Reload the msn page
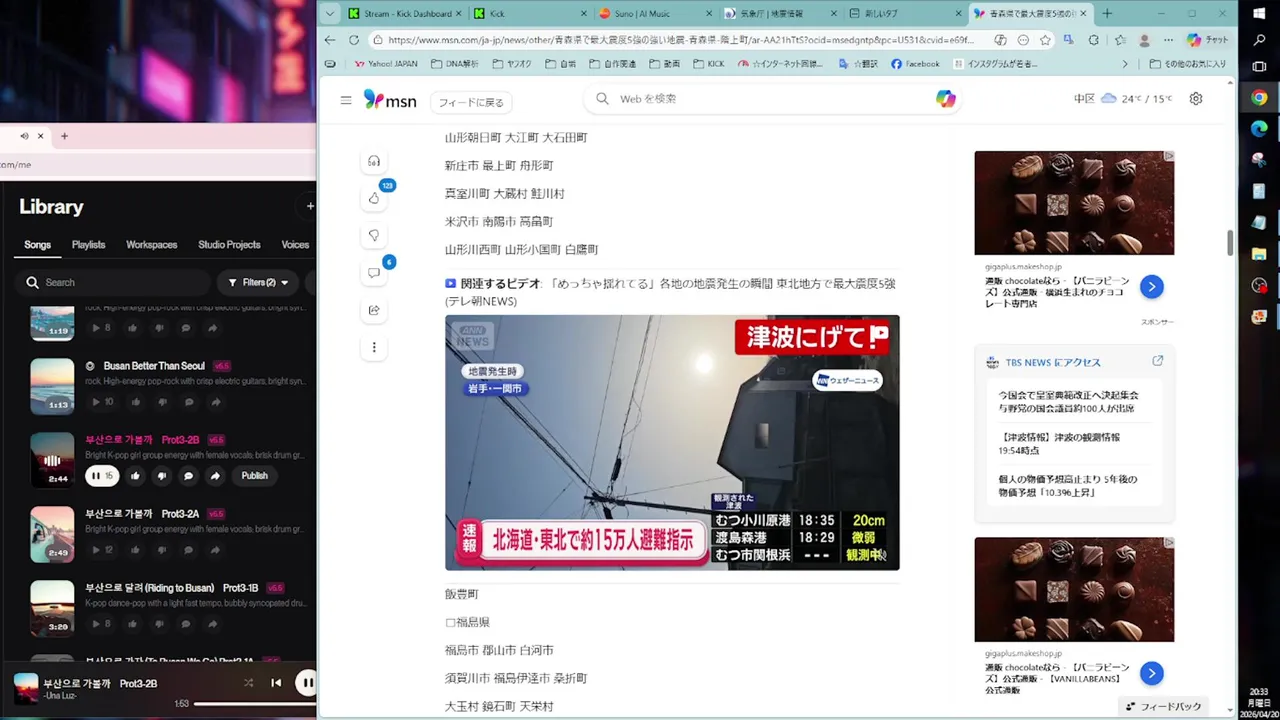Viewport: 1280px width, 720px height. (354, 40)
